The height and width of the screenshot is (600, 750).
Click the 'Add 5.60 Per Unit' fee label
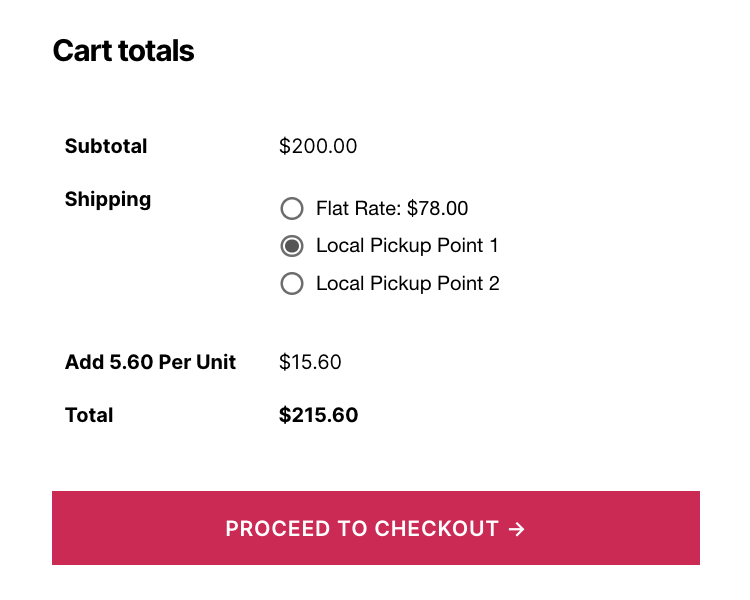tap(150, 362)
